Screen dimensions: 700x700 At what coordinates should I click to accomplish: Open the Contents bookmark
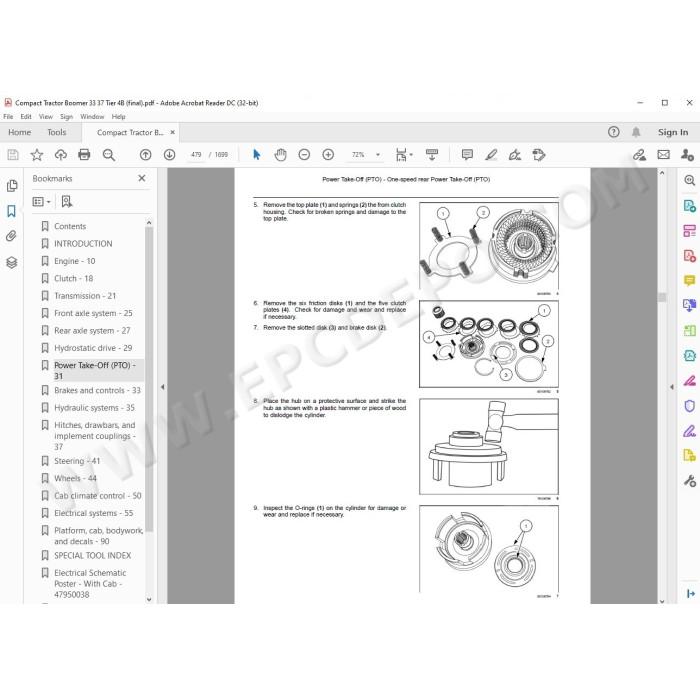[x=70, y=226]
